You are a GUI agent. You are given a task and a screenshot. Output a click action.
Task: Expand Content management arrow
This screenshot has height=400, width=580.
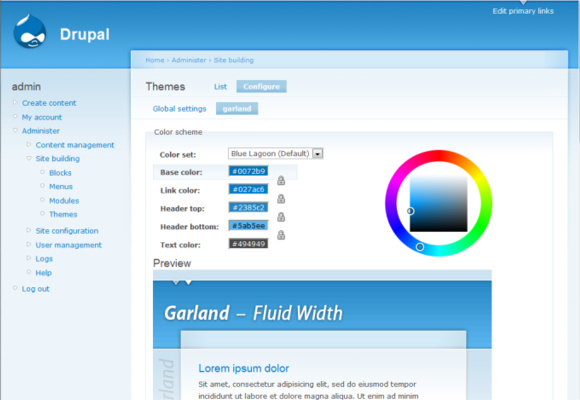click(x=29, y=144)
